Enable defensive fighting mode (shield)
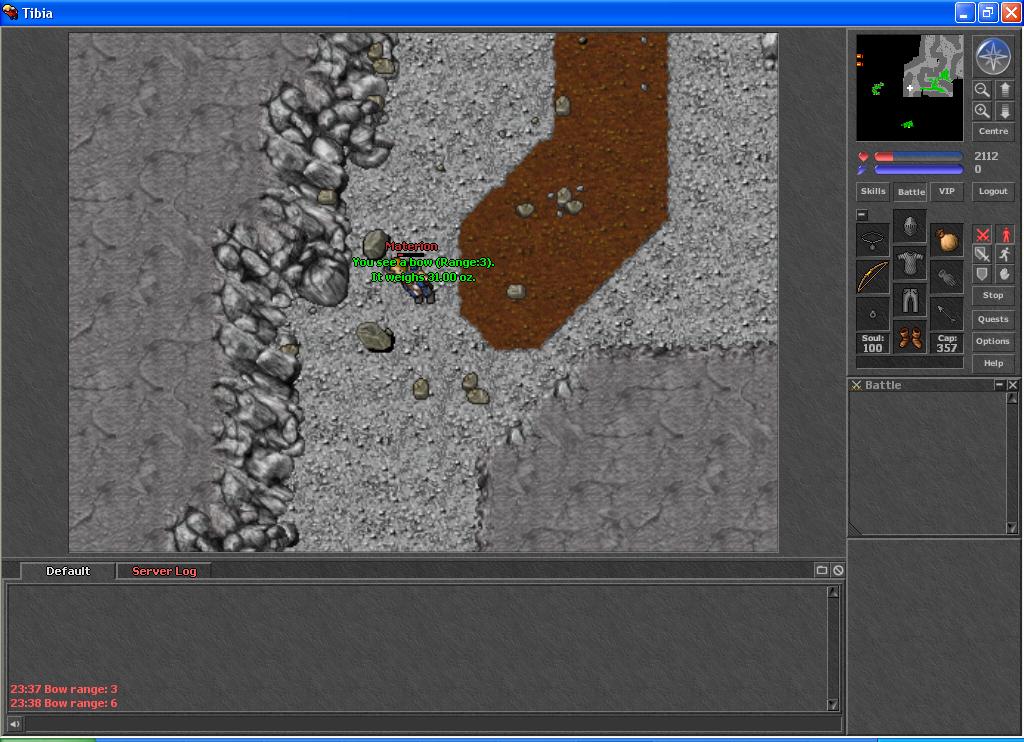 pyautogui.click(x=982, y=274)
